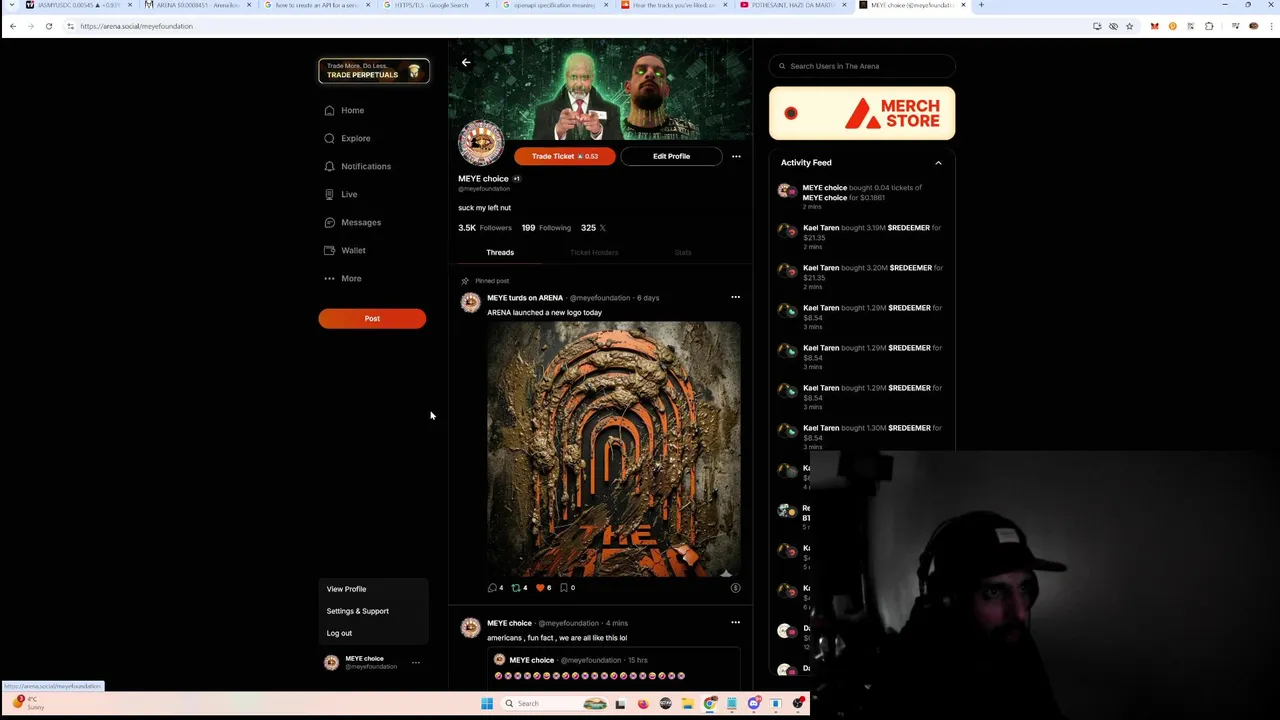Viewport: 1280px width, 720px height.
Task: Open the quoted 15 hrs post
Action: pos(614,668)
